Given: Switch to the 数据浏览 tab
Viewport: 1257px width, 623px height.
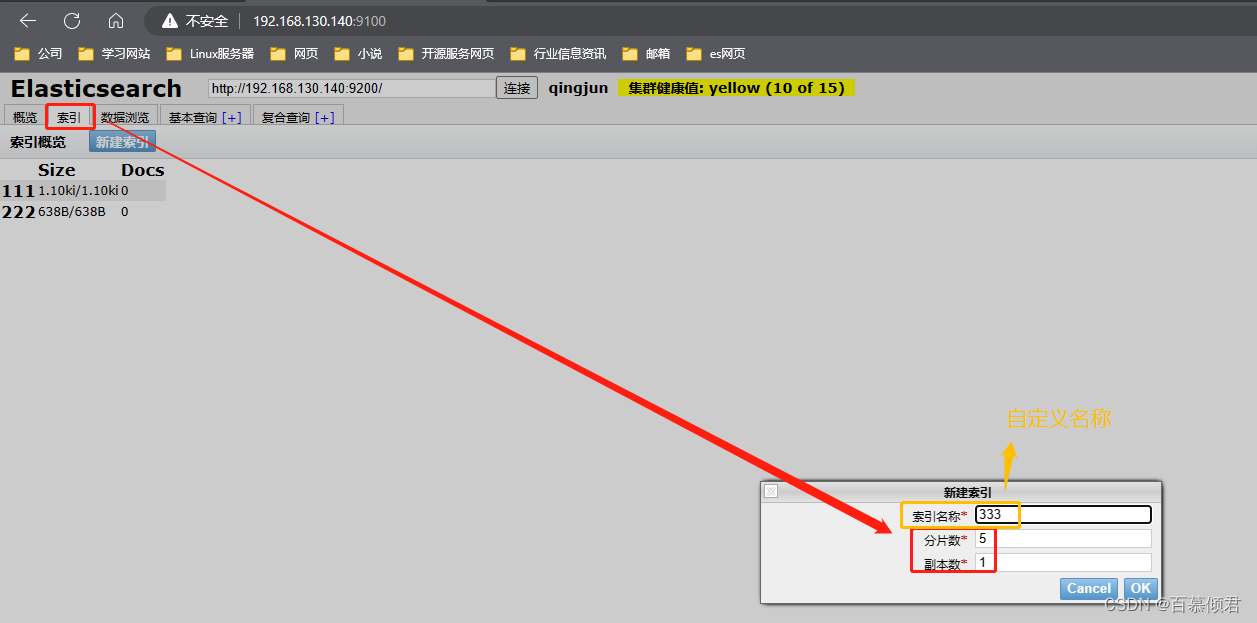Looking at the screenshot, I should click(125, 117).
